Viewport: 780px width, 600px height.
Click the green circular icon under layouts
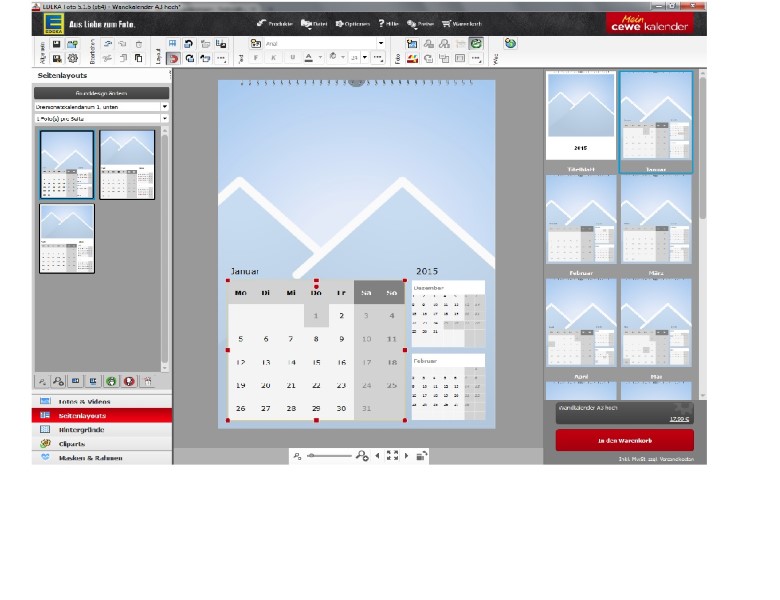pyautogui.click(x=111, y=382)
